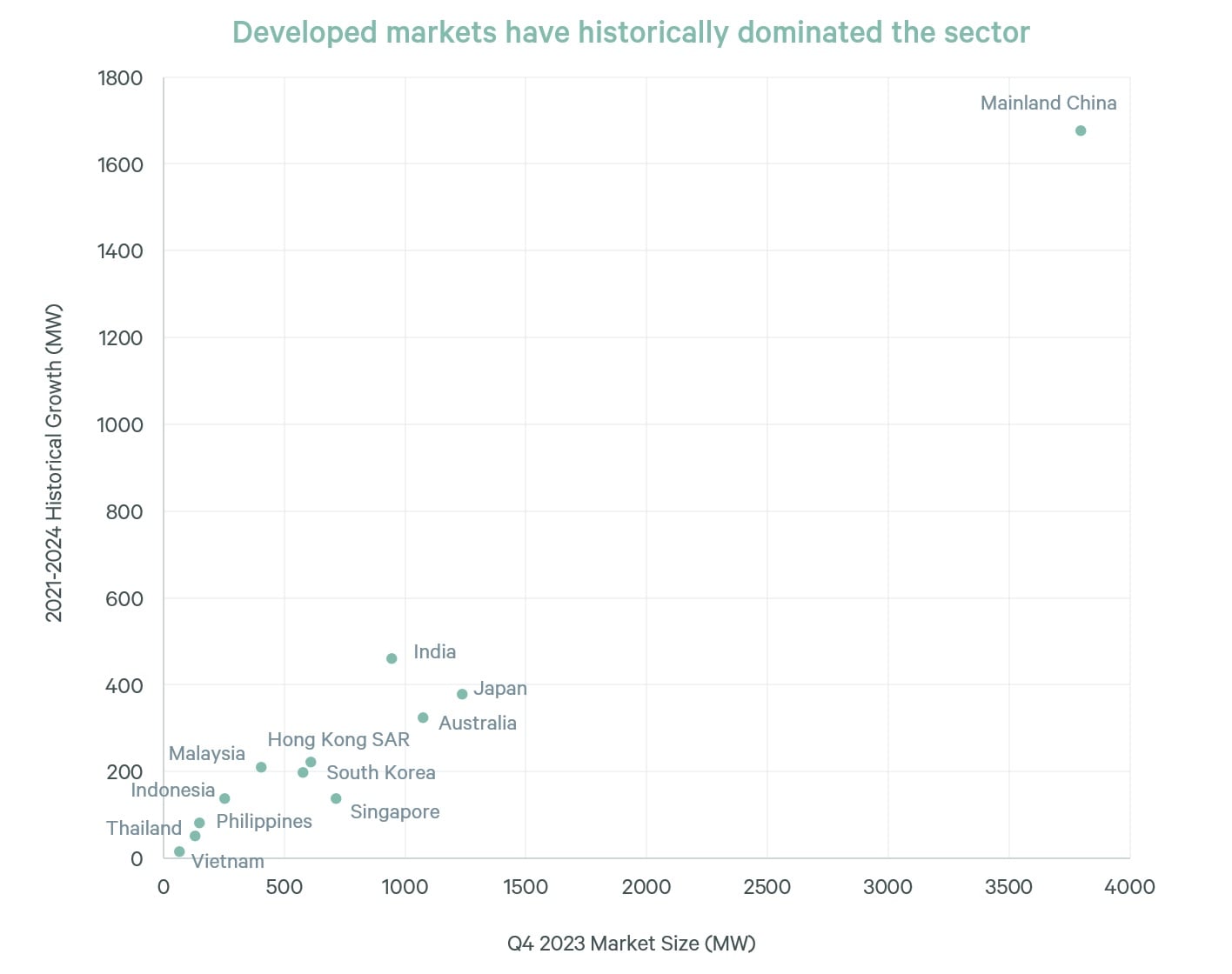Click the Japan data point
Image resolution: width=1232 pixels, height=974 pixels.
point(461,694)
